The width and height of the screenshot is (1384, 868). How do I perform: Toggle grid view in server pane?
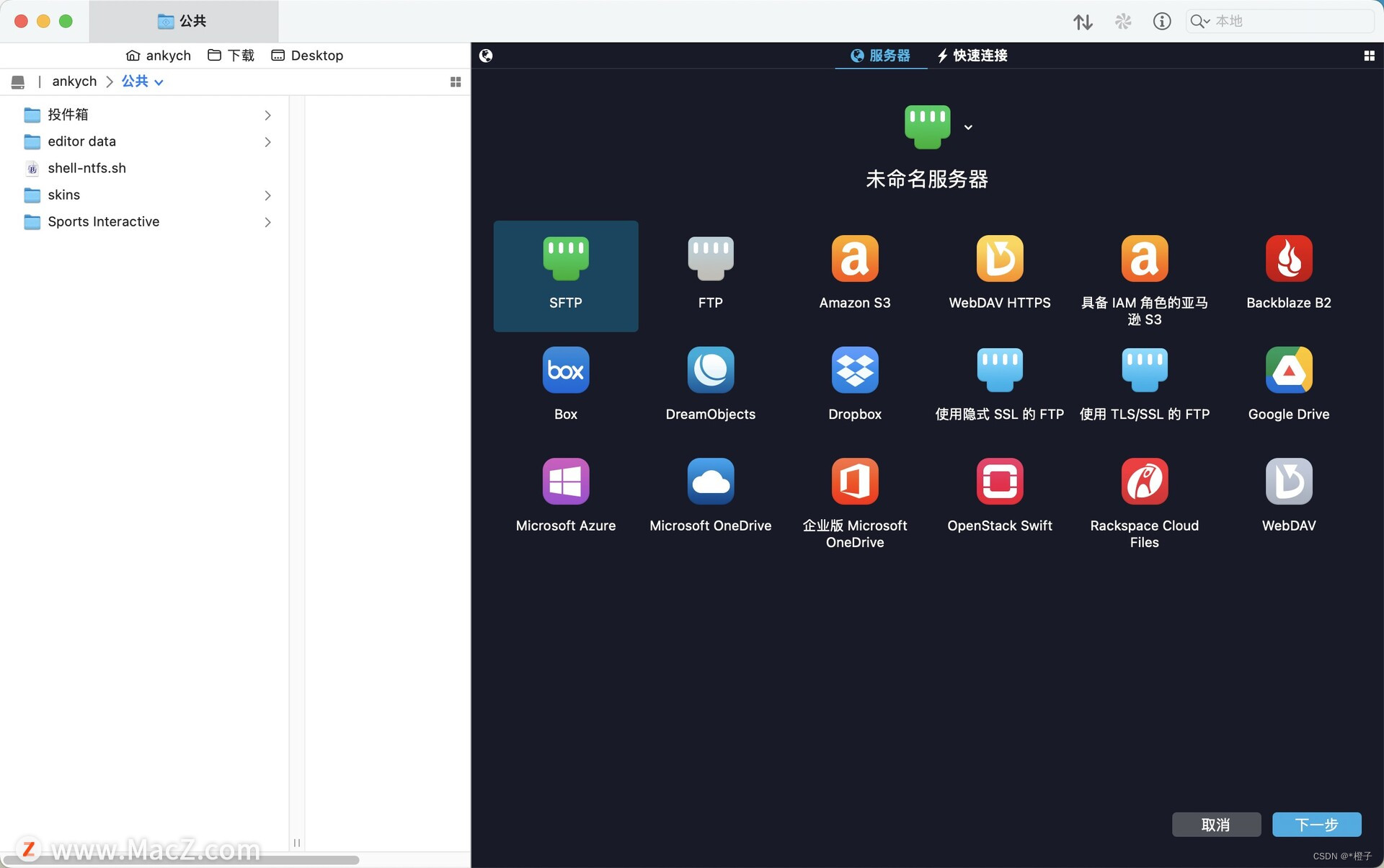click(x=1369, y=56)
